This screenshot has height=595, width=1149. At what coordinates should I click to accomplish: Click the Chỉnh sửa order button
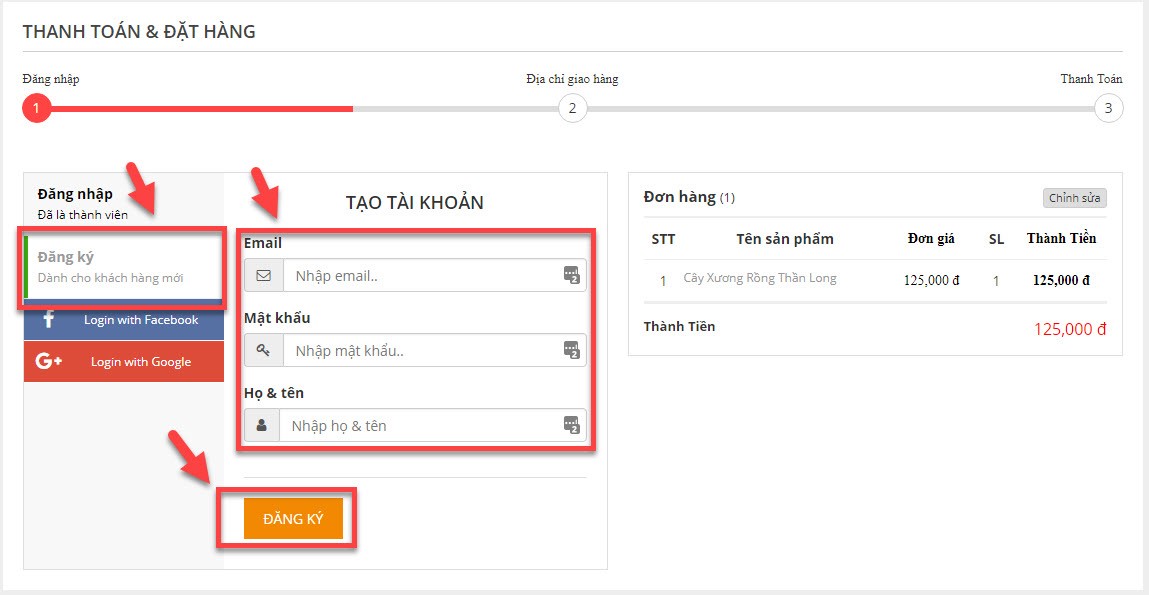coord(1075,198)
